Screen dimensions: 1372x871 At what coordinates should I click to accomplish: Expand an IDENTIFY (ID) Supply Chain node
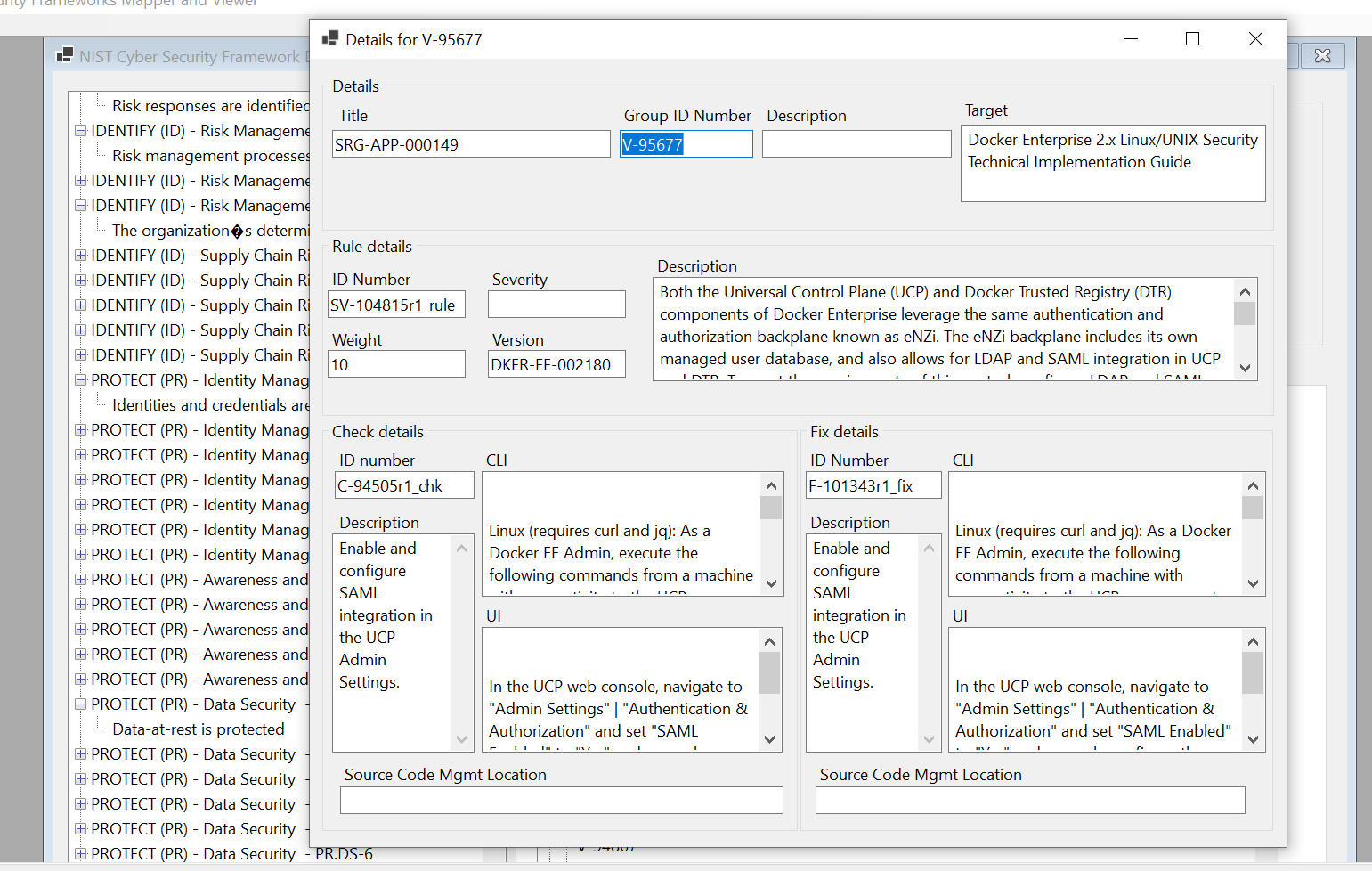[80, 255]
